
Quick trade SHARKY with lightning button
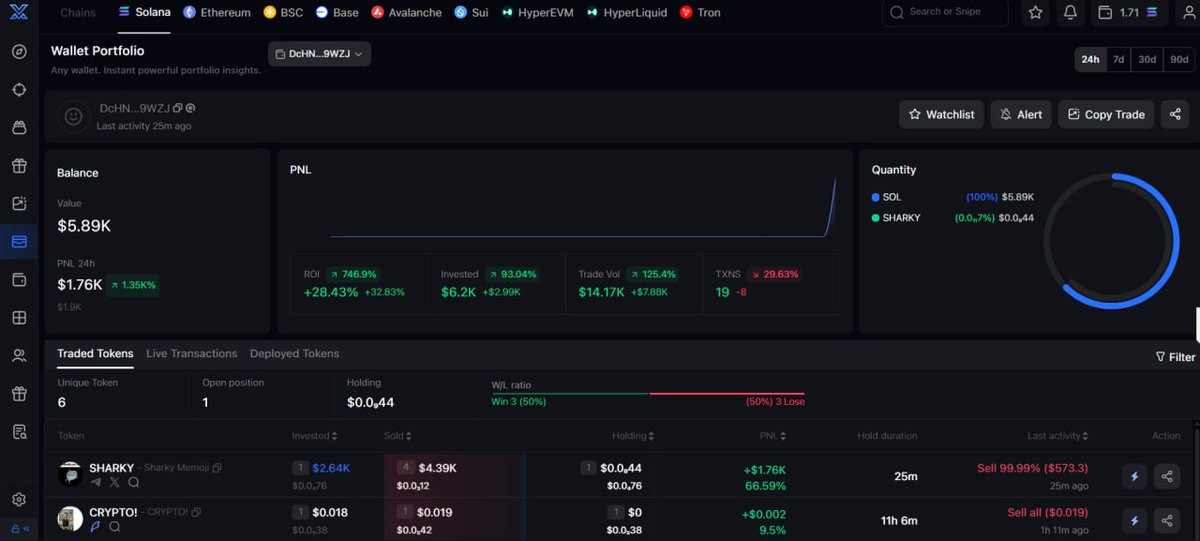tap(1134, 476)
